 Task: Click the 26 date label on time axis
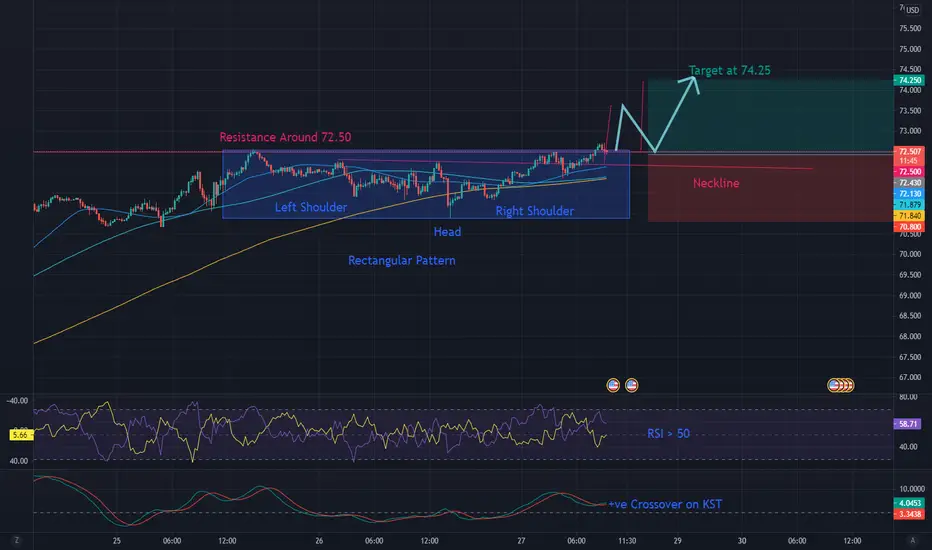319,540
